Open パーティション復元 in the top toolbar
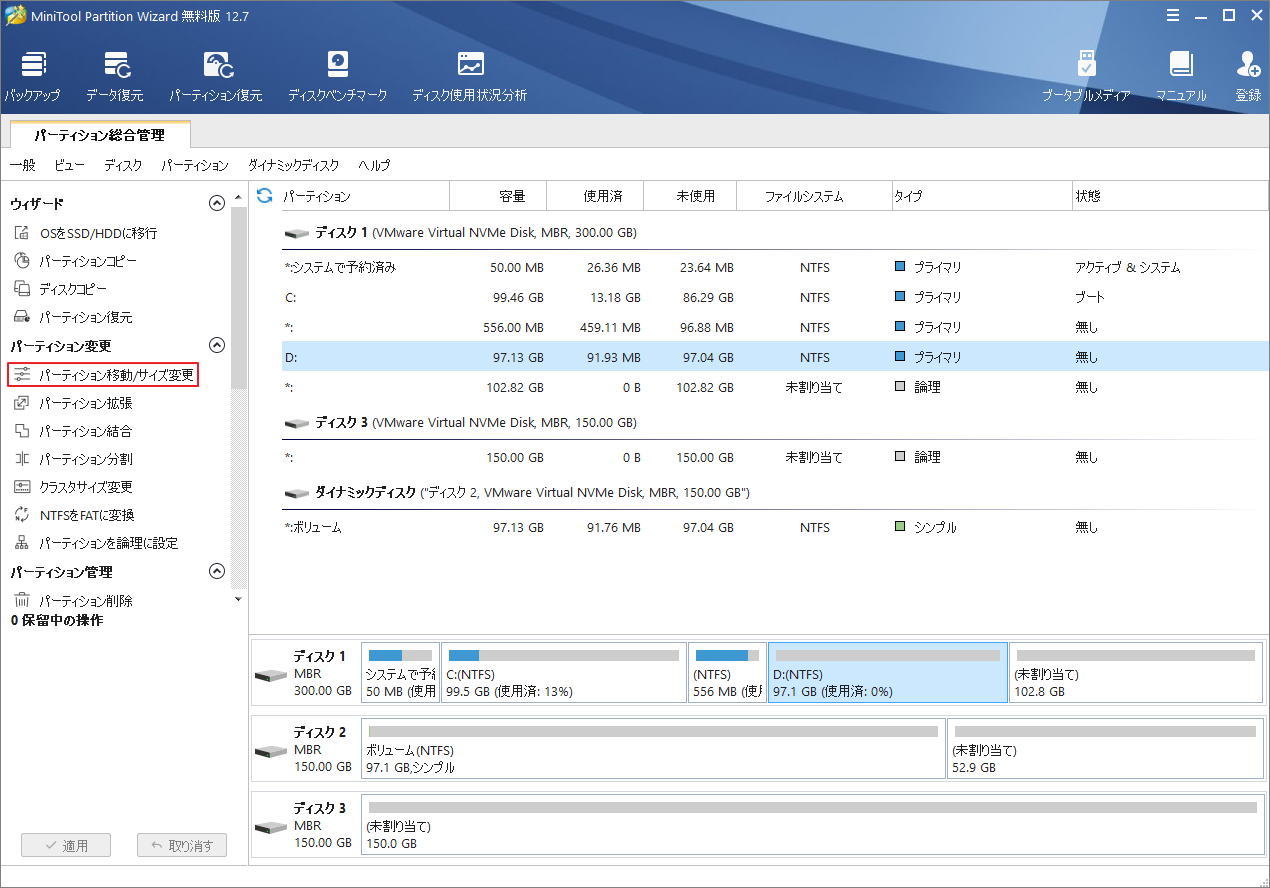Screen dimensions: 1270x888 pyautogui.click(x=218, y=75)
